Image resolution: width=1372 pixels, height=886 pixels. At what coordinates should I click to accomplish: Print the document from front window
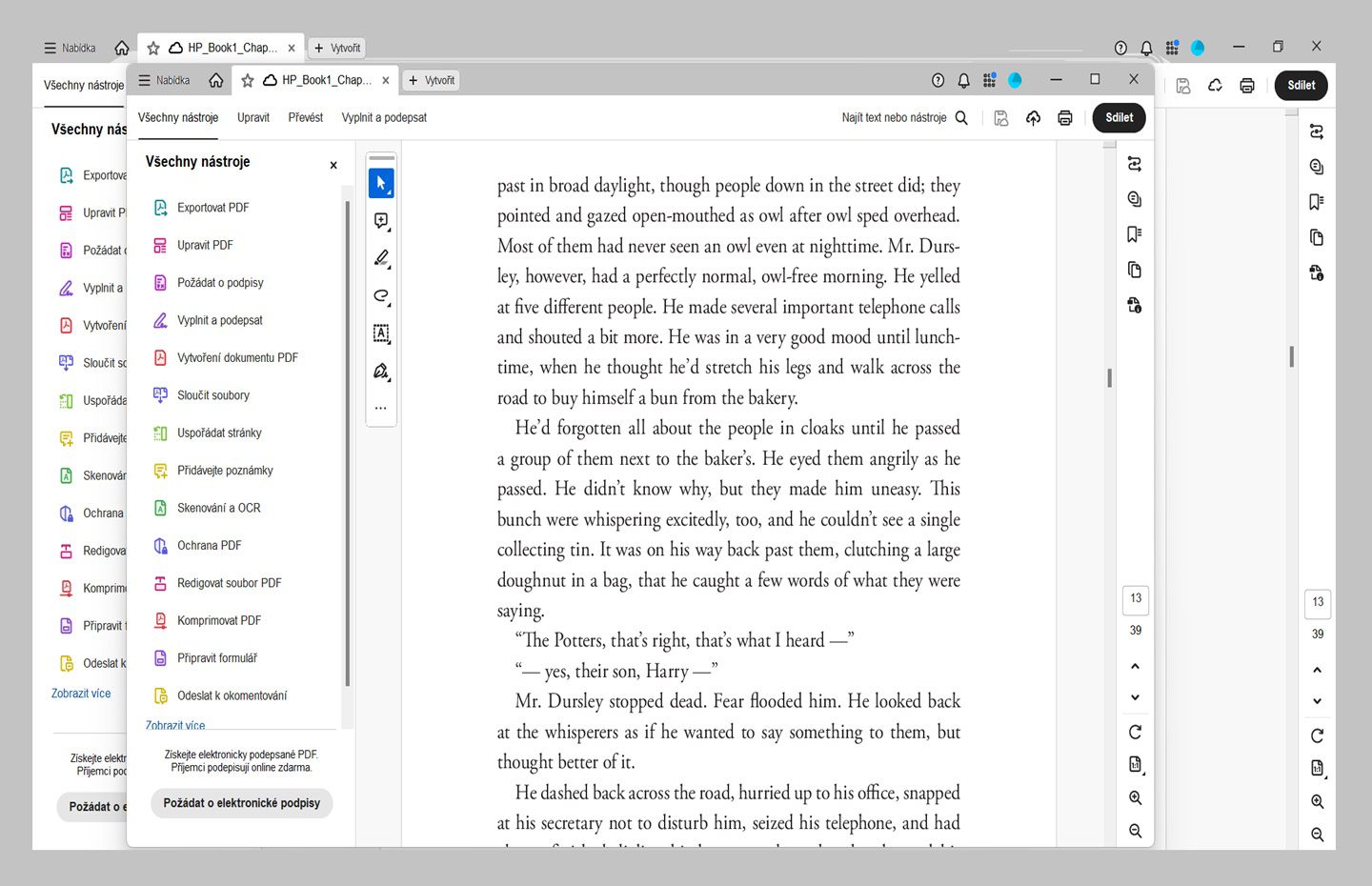click(1065, 118)
